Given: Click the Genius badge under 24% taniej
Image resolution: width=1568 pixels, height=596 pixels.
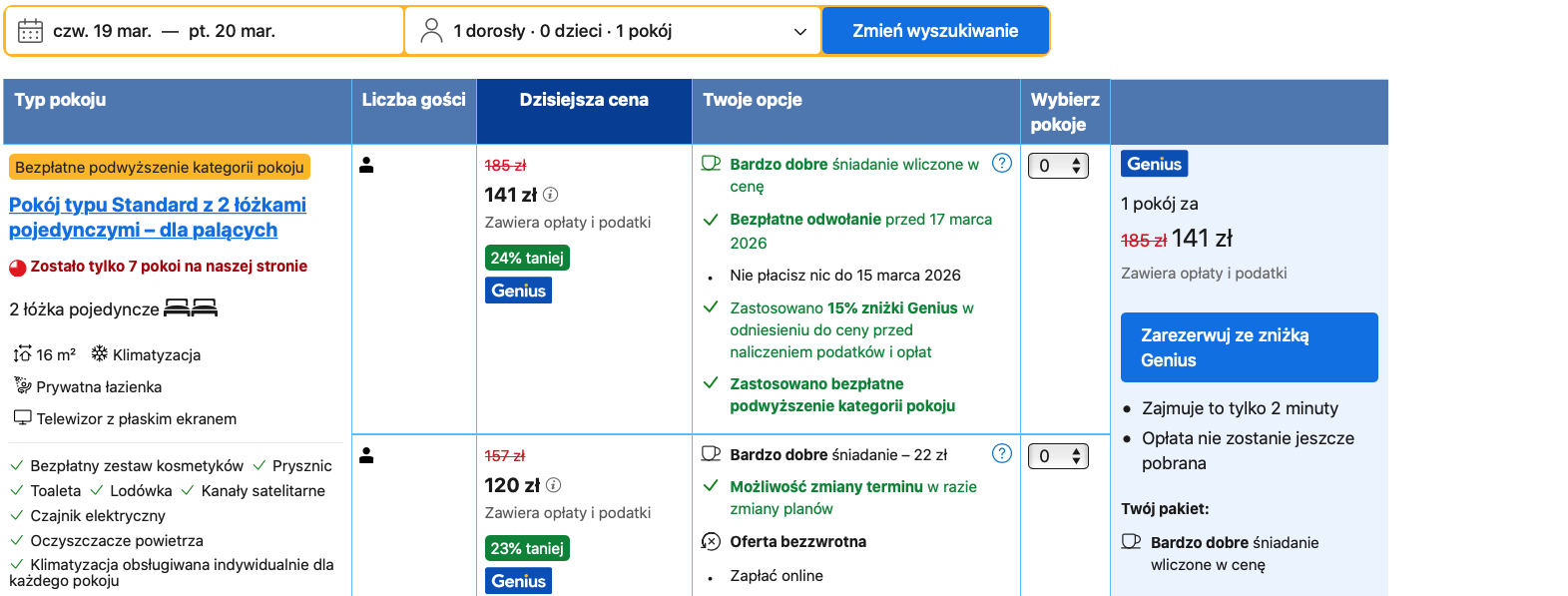Looking at the screenshot, I should (x=518, y=291).
